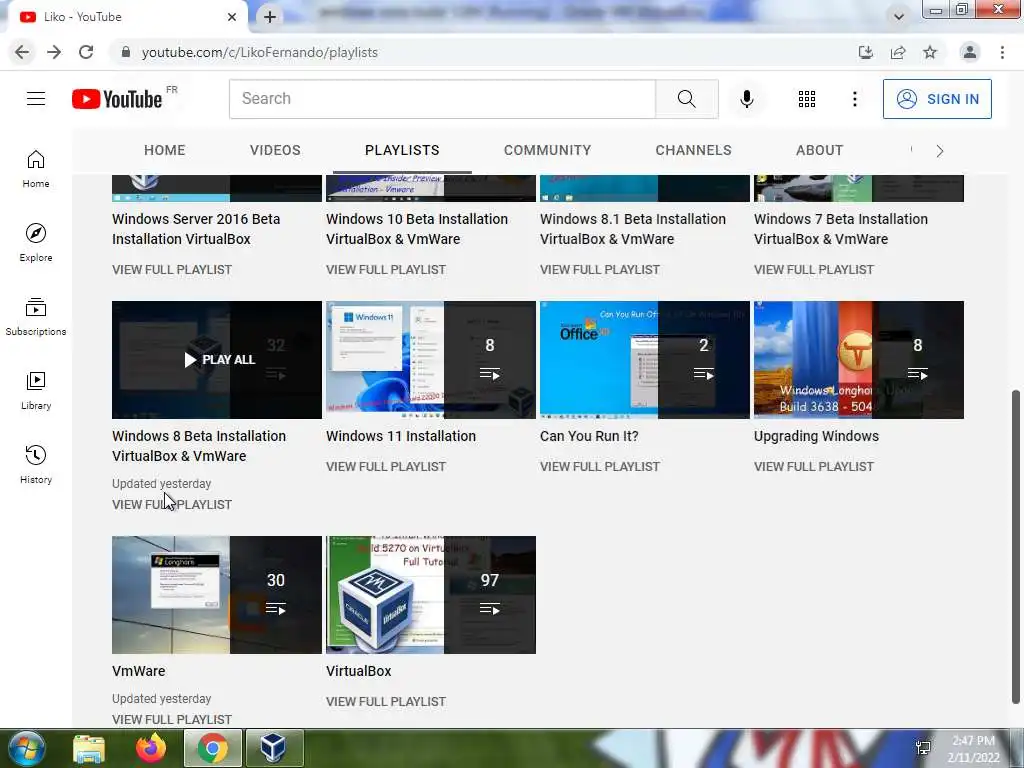The width and height of the screenshot is (1024, 768).
Task: View full playlist for Windows 7 Beta Installation
Action: coord(814,270)
